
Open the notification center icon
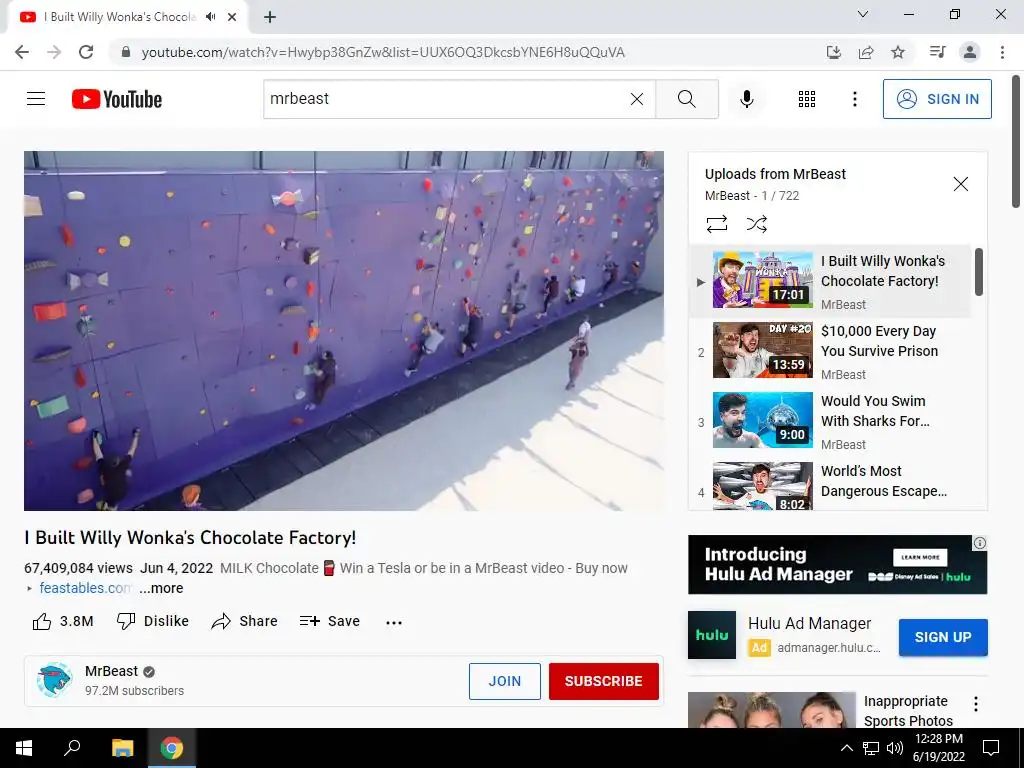click(x=991, y=748)
